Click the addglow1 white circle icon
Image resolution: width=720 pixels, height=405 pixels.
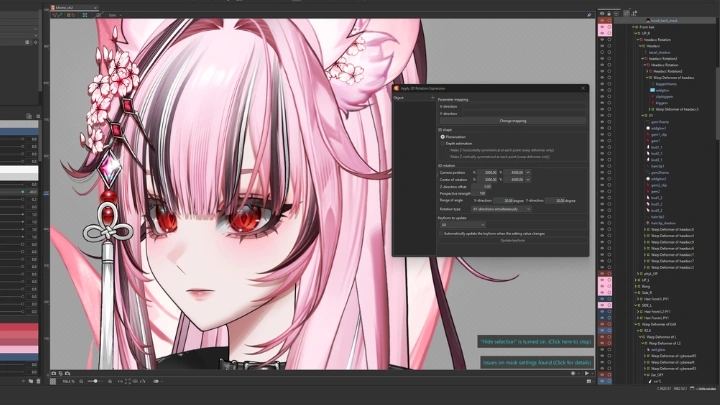[648, 129]
